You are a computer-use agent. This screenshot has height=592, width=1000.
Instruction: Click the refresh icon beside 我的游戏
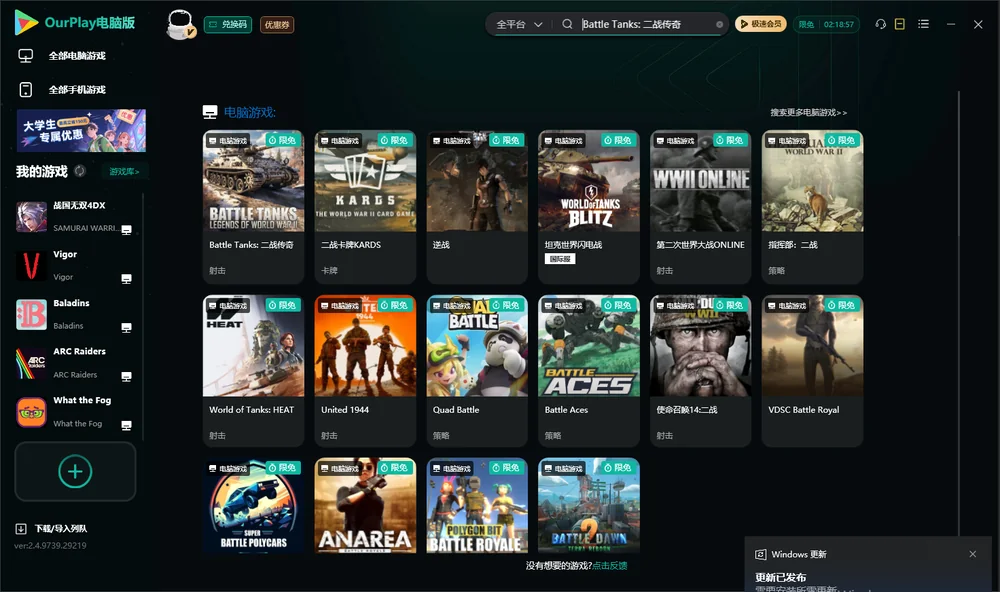[80, 171]
